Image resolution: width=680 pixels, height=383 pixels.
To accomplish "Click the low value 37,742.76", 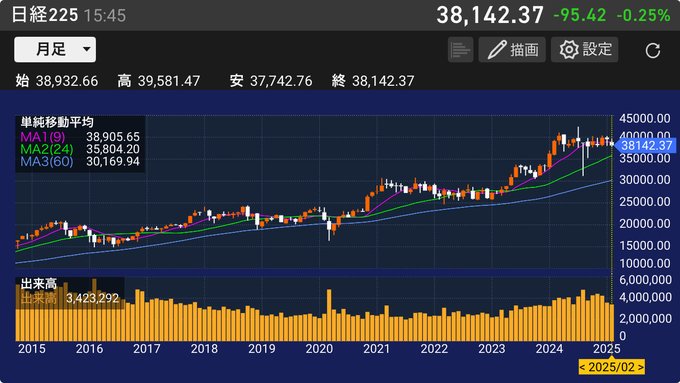I will (x=281, y=81).
